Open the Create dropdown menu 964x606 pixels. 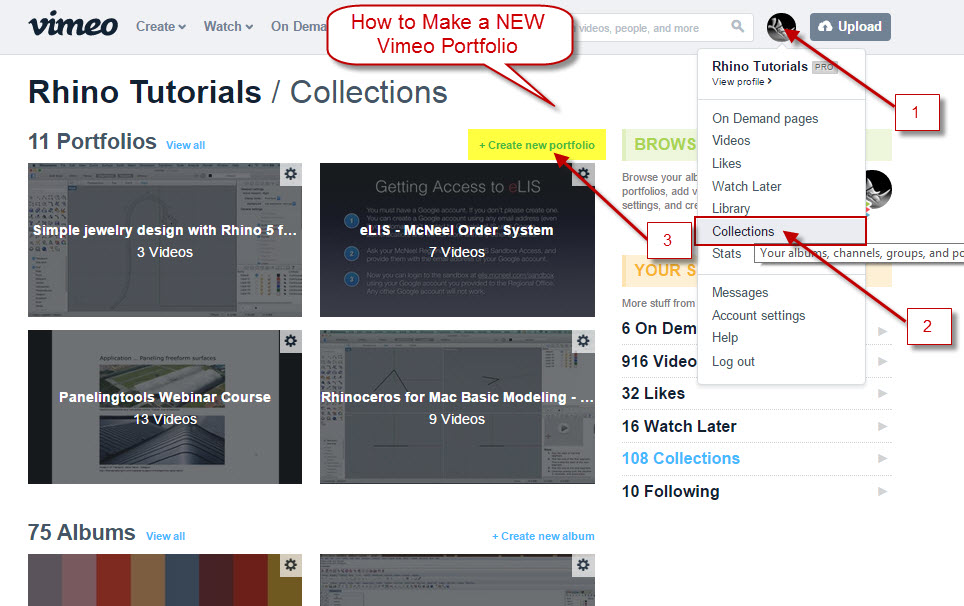coord(161,26)
